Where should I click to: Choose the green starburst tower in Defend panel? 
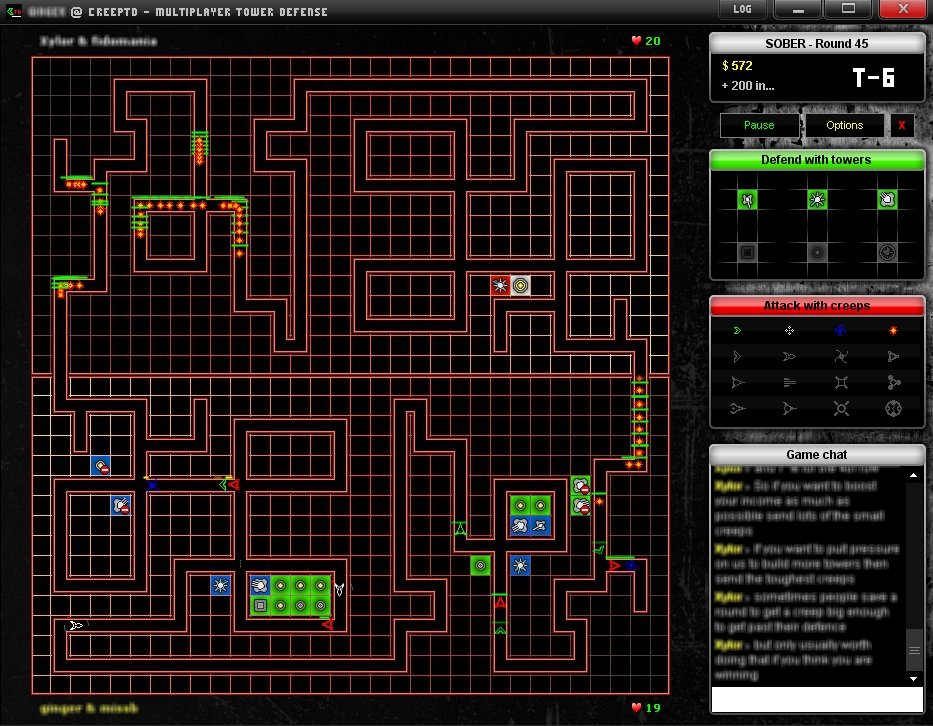click(817, 199)
